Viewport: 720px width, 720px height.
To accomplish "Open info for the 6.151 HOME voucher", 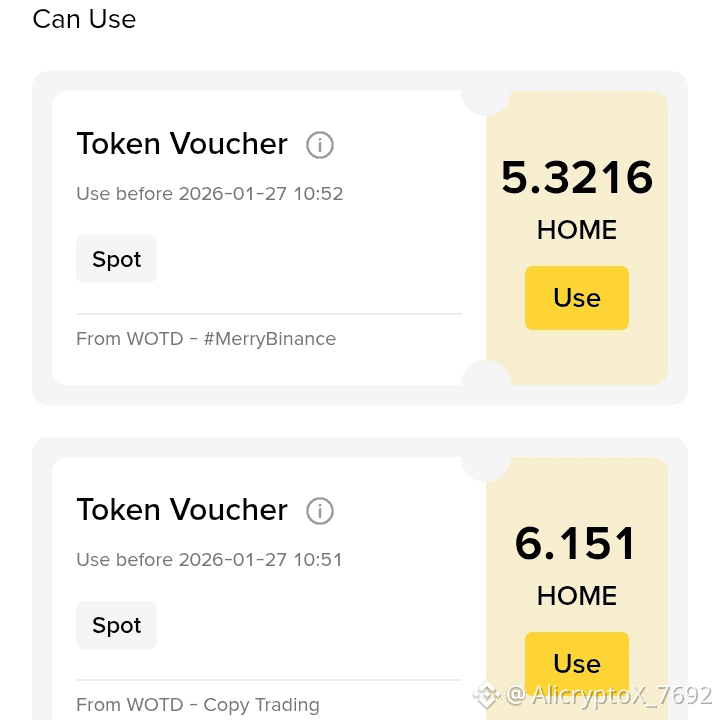I will point(319,511).
